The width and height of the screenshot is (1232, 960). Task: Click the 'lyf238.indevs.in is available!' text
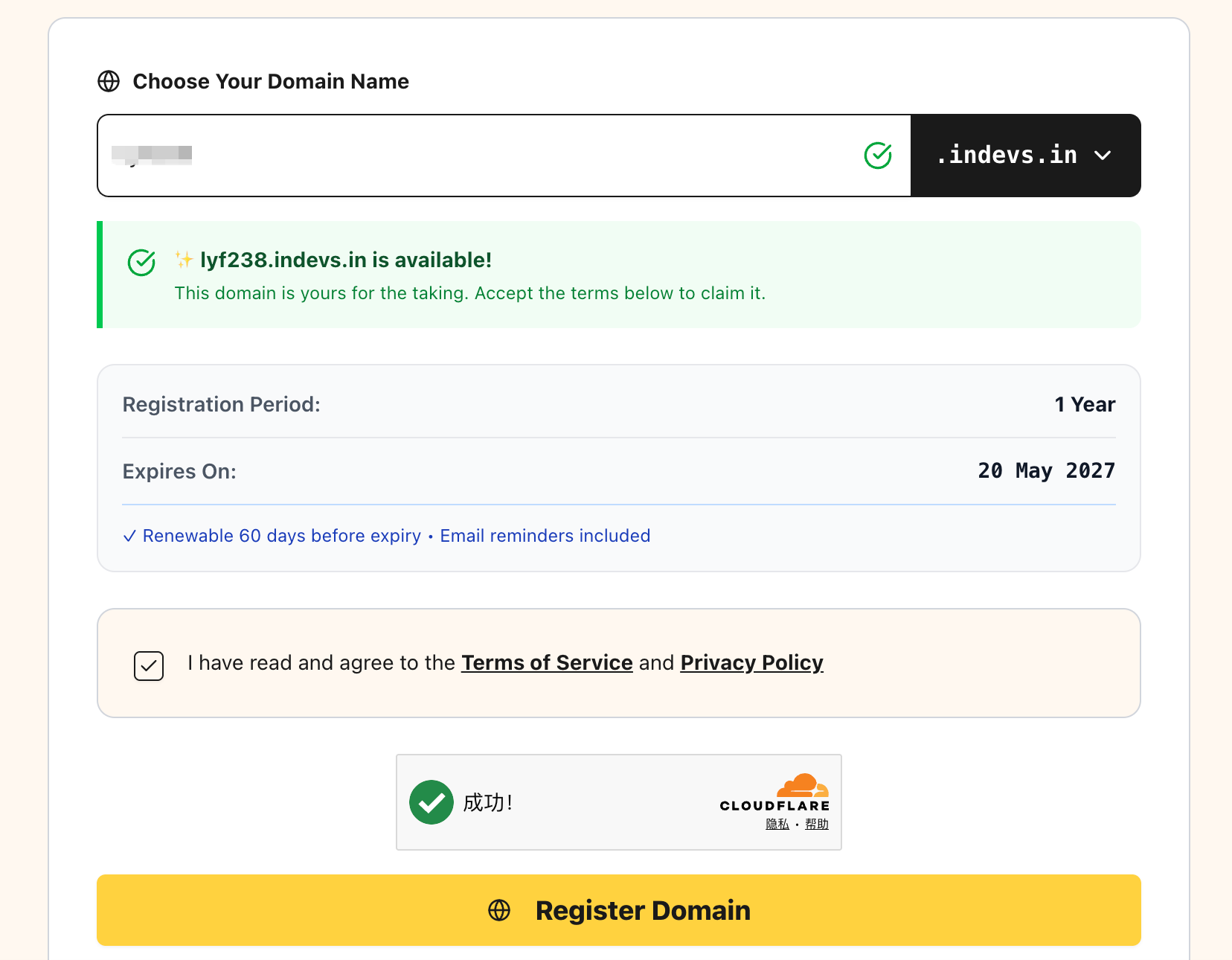coord(346,260)
